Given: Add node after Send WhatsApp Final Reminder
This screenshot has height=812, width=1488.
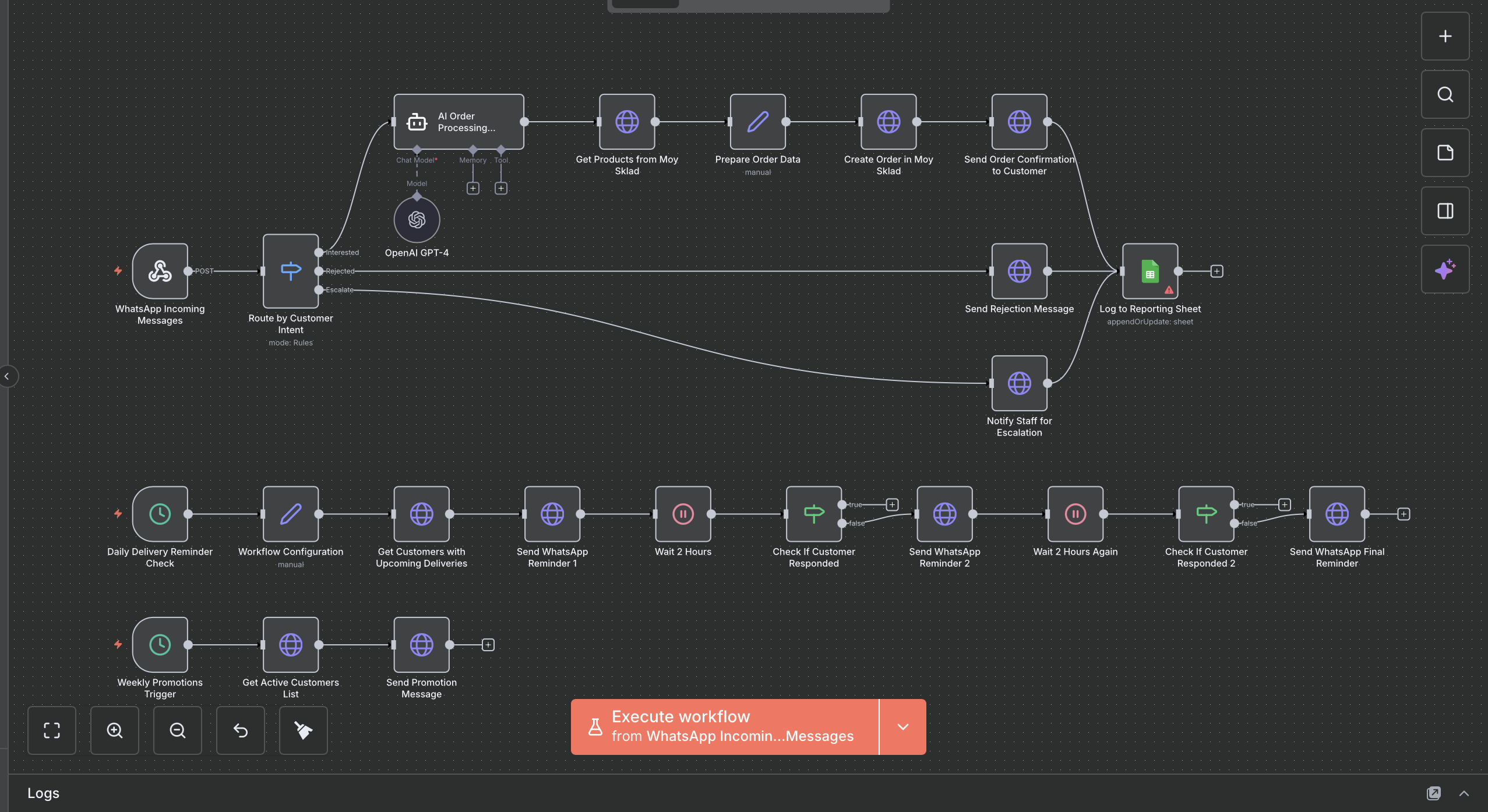Looking at the screenshot, I should pyautogui.click(x=1404, y=514).
